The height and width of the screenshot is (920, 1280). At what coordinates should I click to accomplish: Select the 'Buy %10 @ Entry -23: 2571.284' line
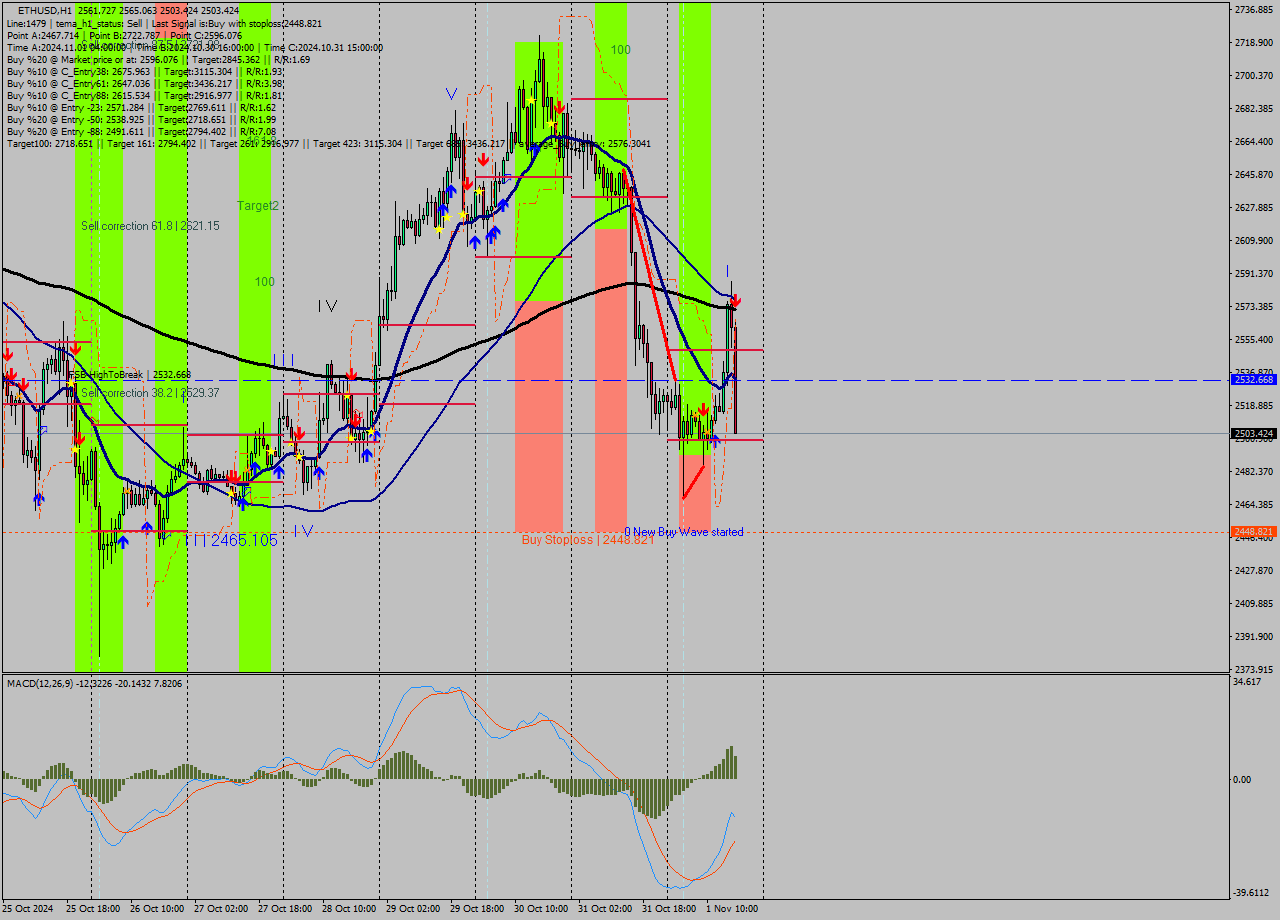pyautogui.click(x=141, y=107)
